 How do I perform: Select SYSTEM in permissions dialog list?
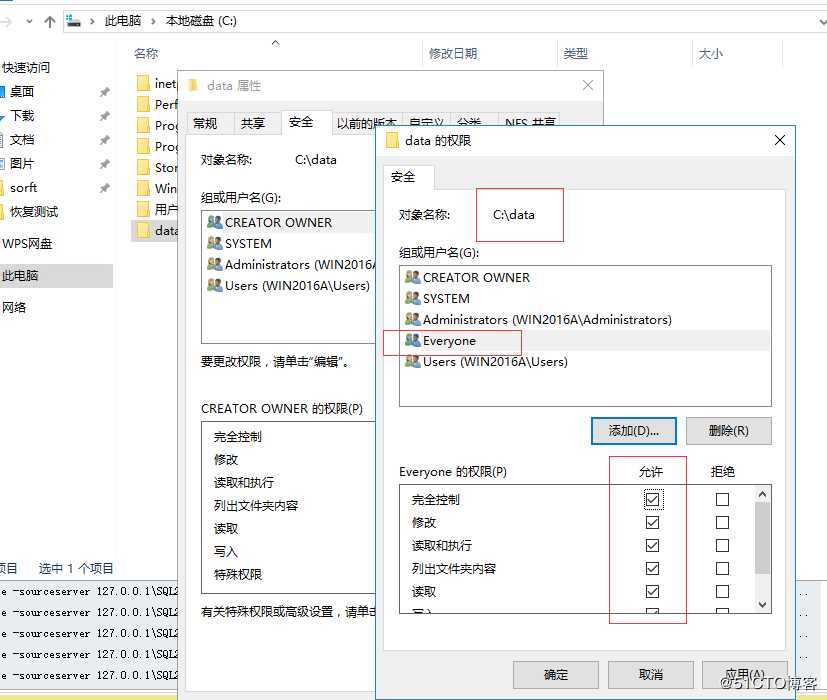coord(585,299)
